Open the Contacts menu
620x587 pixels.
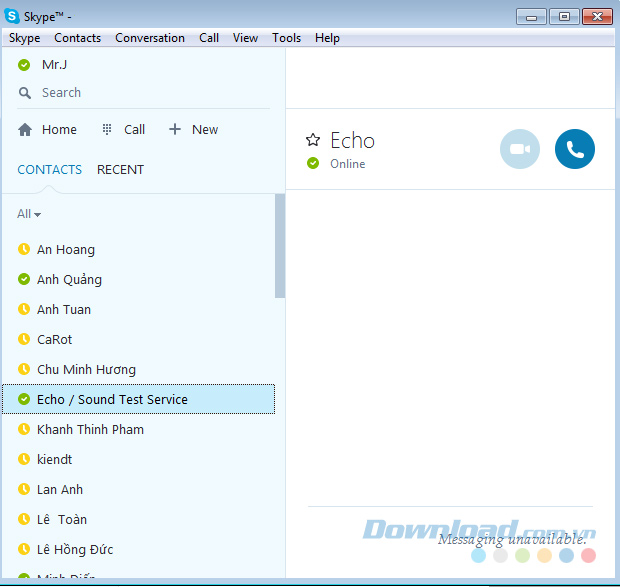[x=78, y=38]
